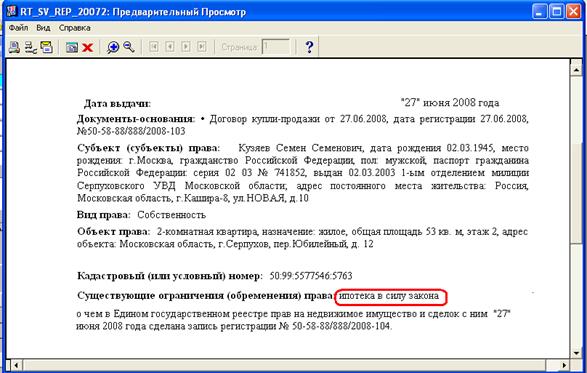Image resolution: width=587 pixels, height=373 pixels.
Task: Click the "Страница:" toolbar label
Action: click(x=240, y=47)
